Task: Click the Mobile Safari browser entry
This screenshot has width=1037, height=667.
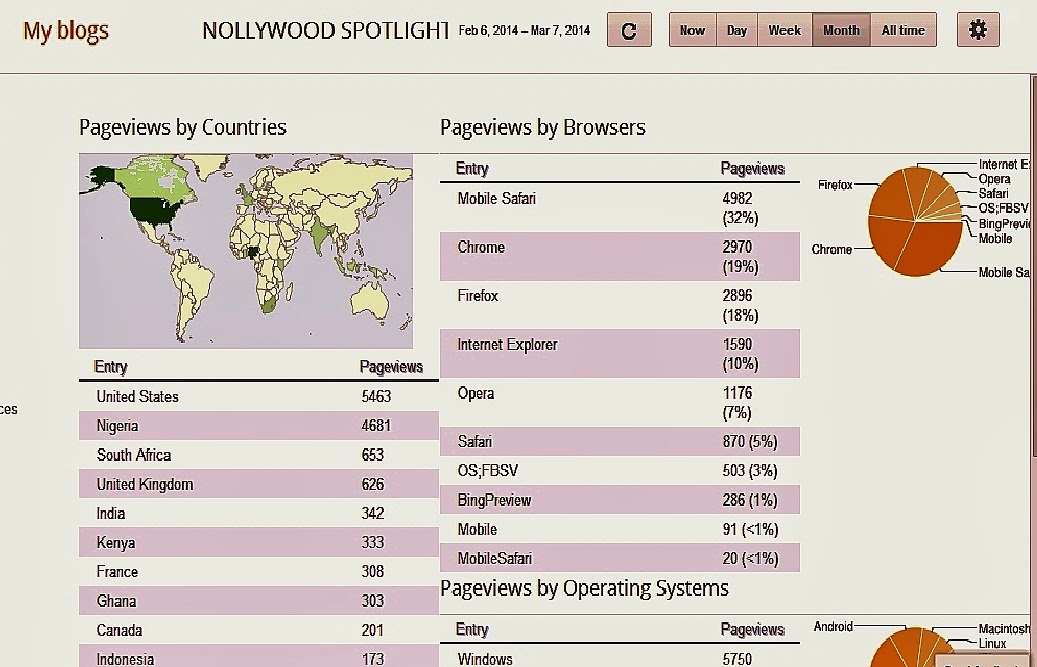Action: [497, 198]
